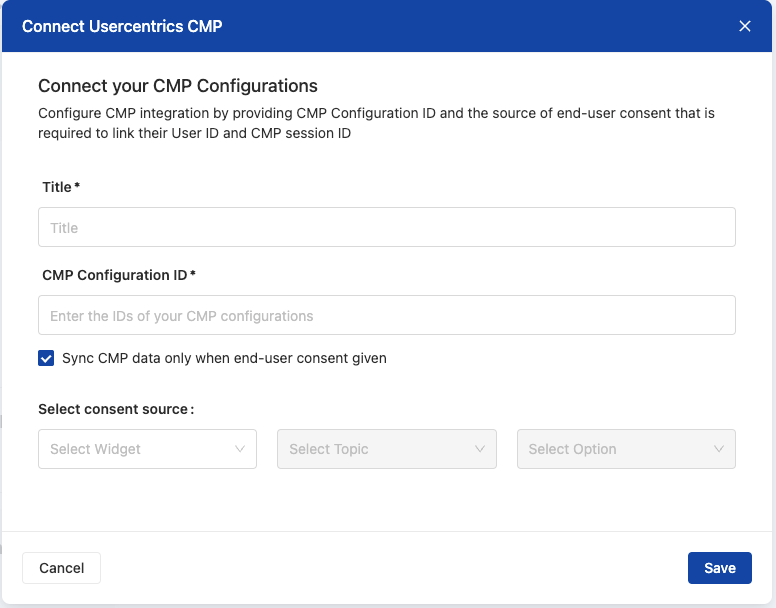Click the chevron arrow in Select Widget
776x608 pixels.
click(x=240, y=449)
